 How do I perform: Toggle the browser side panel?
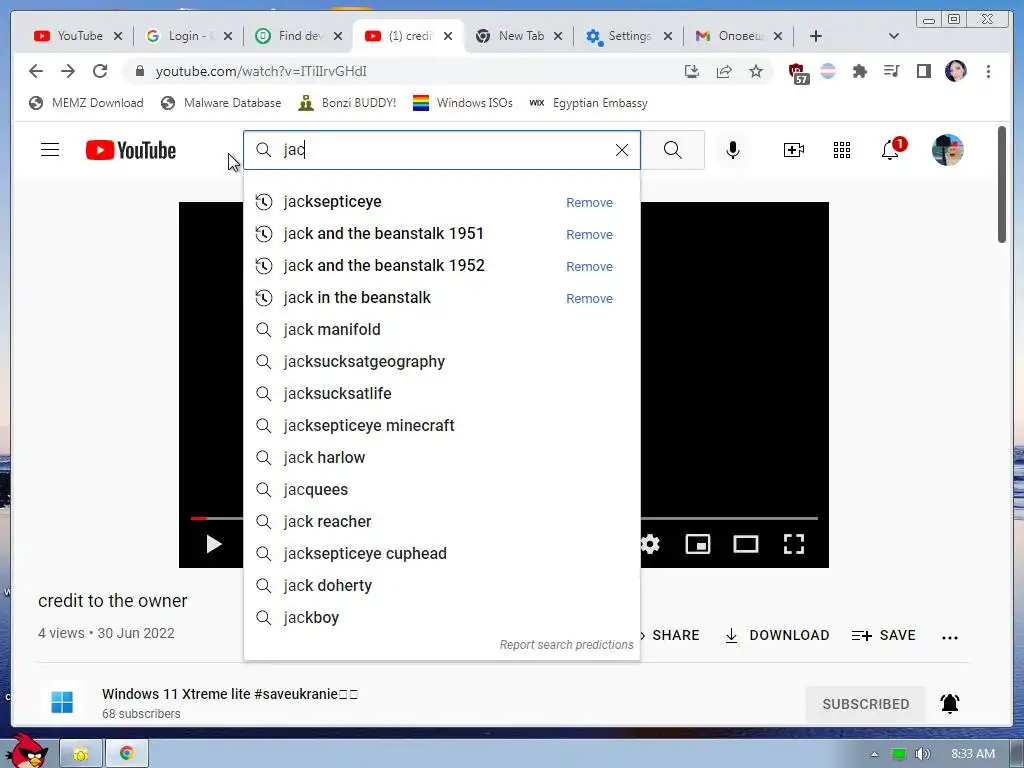923,71
